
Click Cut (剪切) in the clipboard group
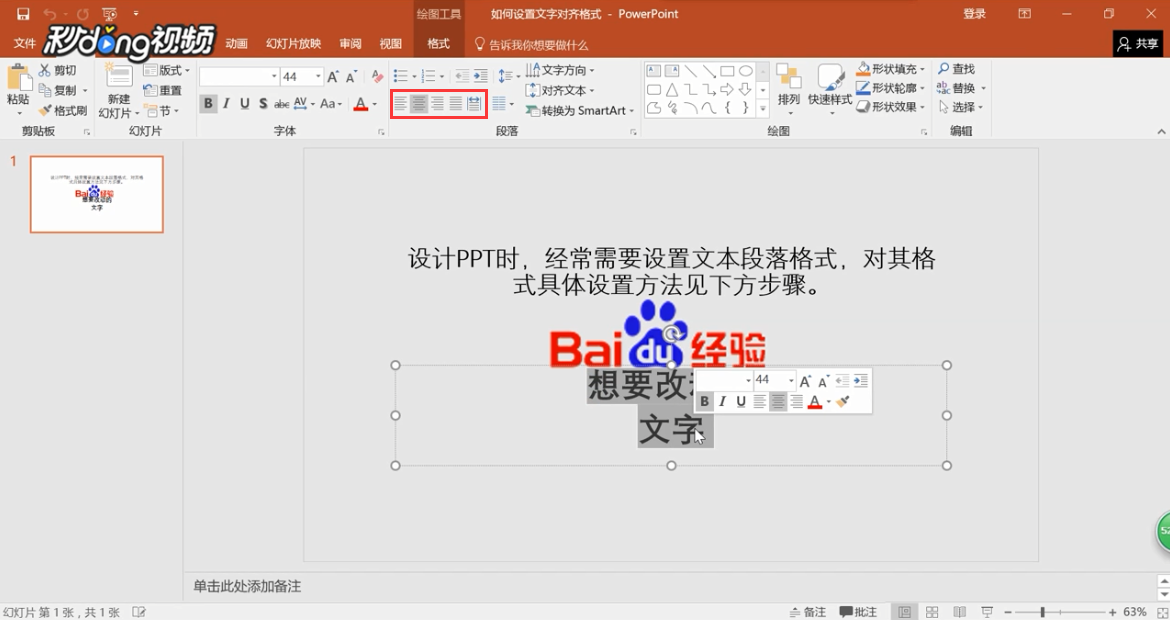pyautogui.click(x=58, y=70)
